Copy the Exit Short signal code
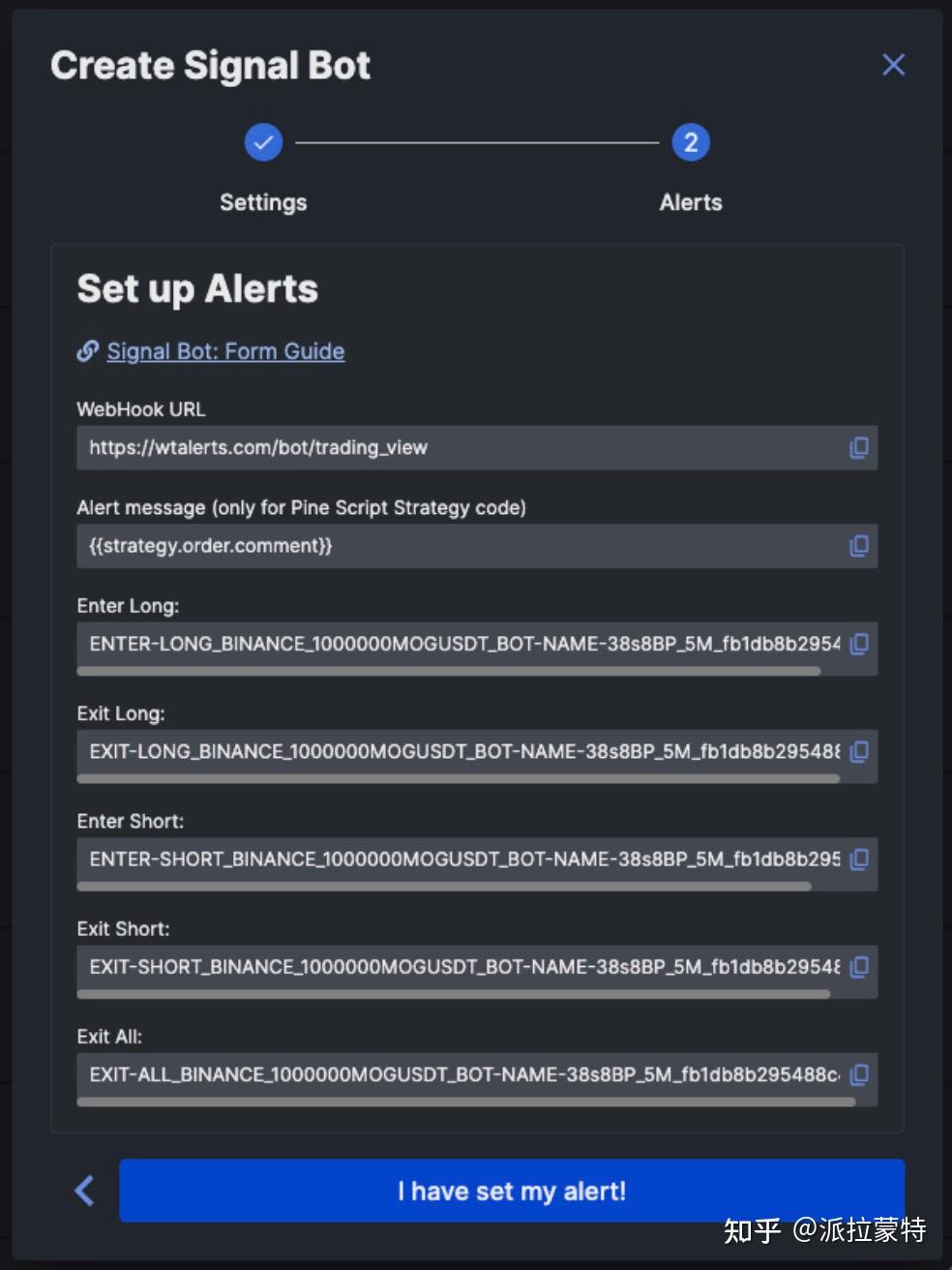 pyautogui.click(x=858, y=966)
